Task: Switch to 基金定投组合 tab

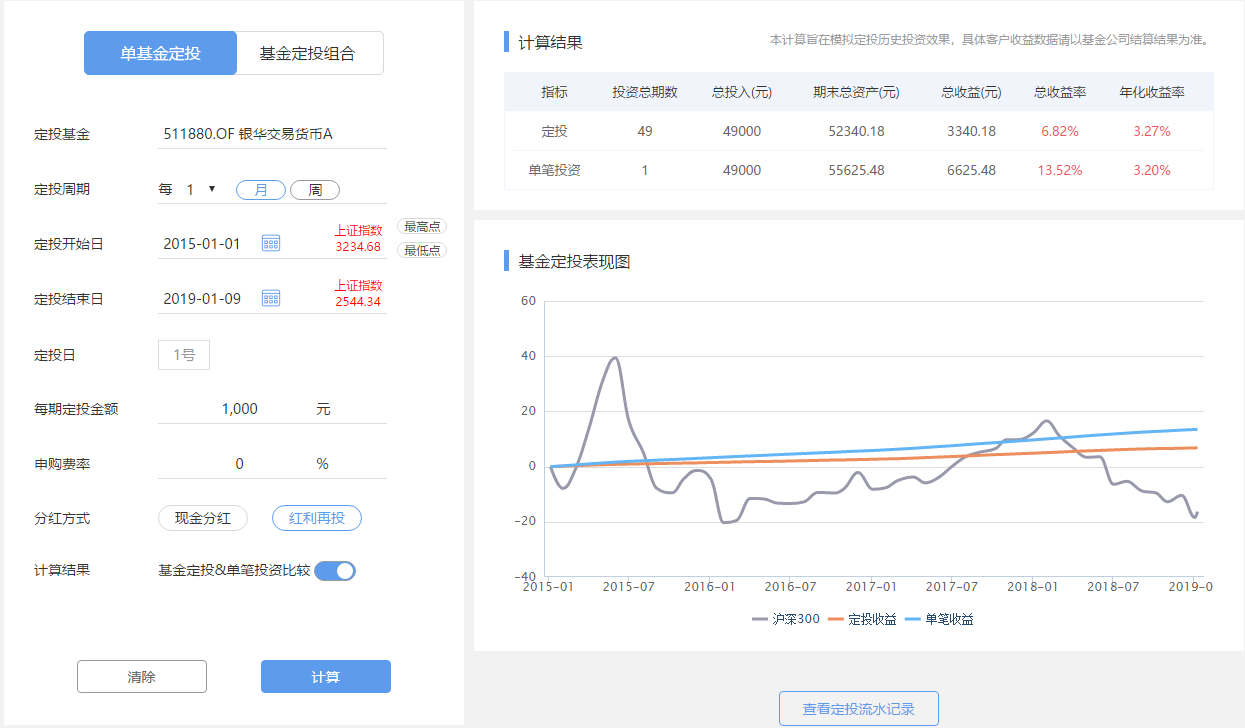Action: click(x=310, y=53)
